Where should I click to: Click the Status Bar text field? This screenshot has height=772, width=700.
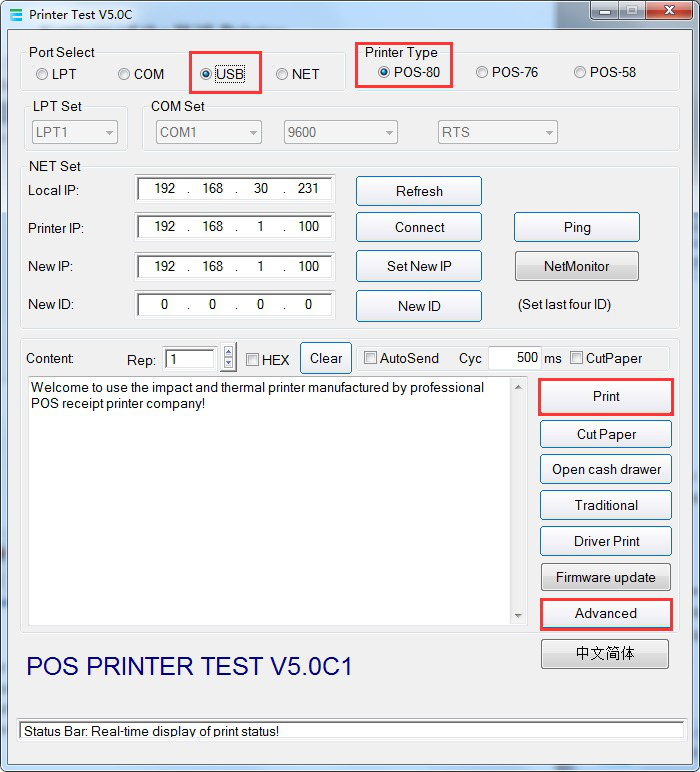point(351,731)
